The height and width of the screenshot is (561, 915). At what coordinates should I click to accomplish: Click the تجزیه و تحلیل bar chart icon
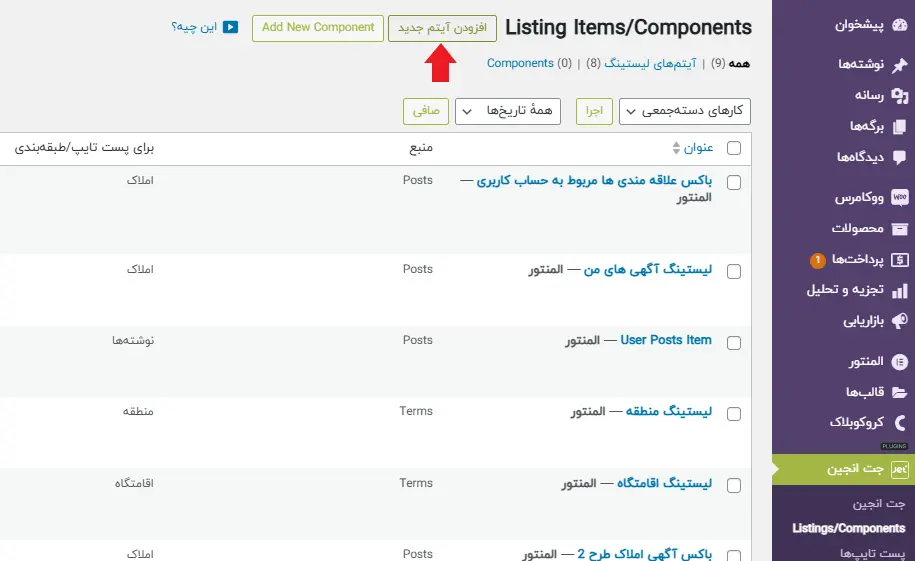(899, 290)
